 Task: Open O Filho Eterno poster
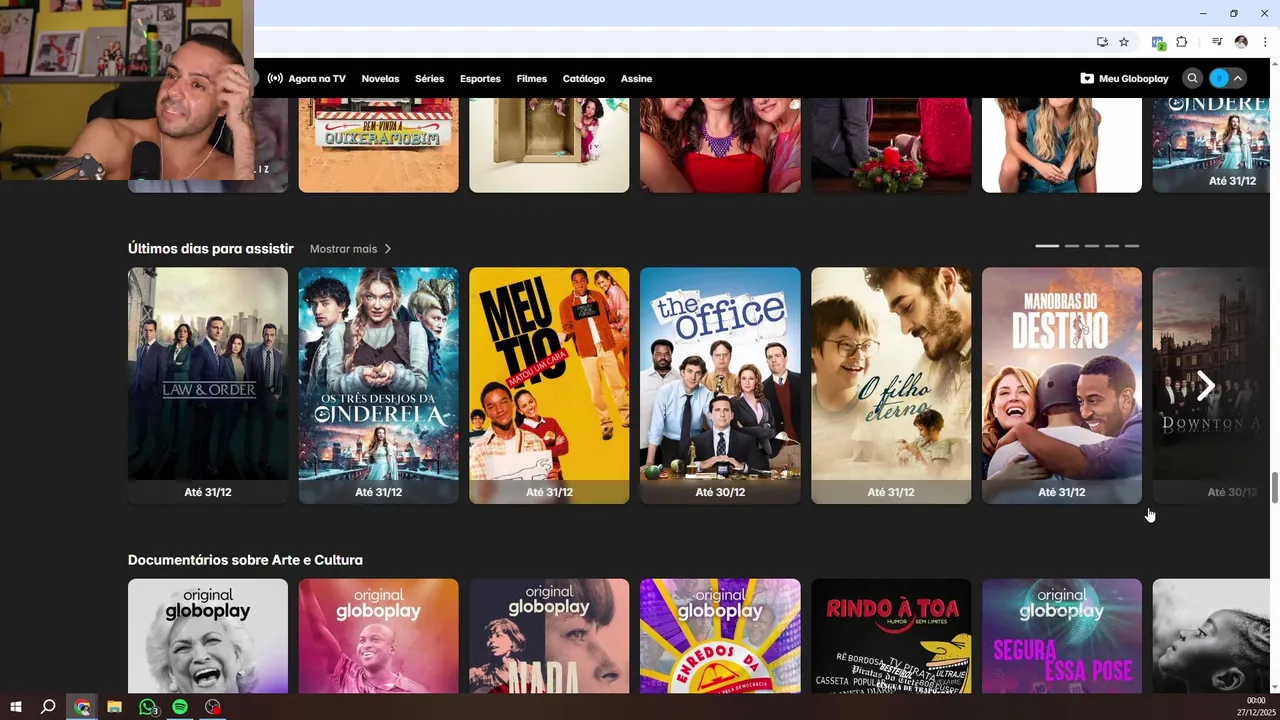[891, 385]
